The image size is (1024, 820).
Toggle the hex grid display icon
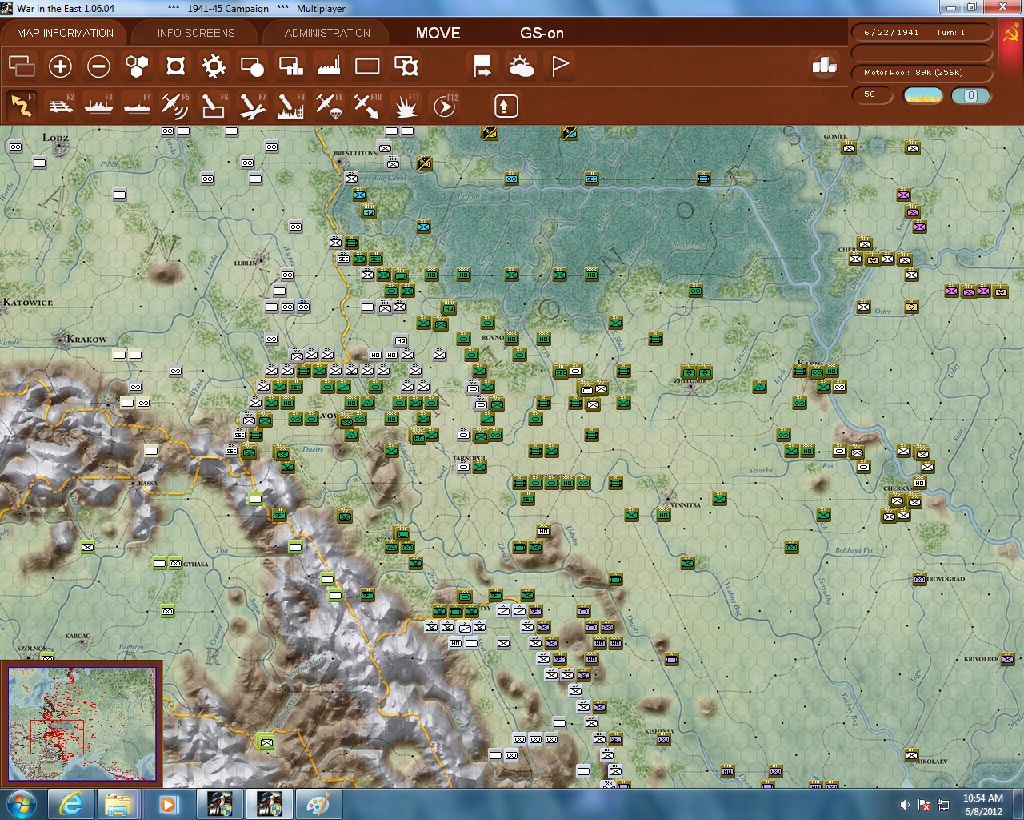pyautogui.click(x=137, y=66)
